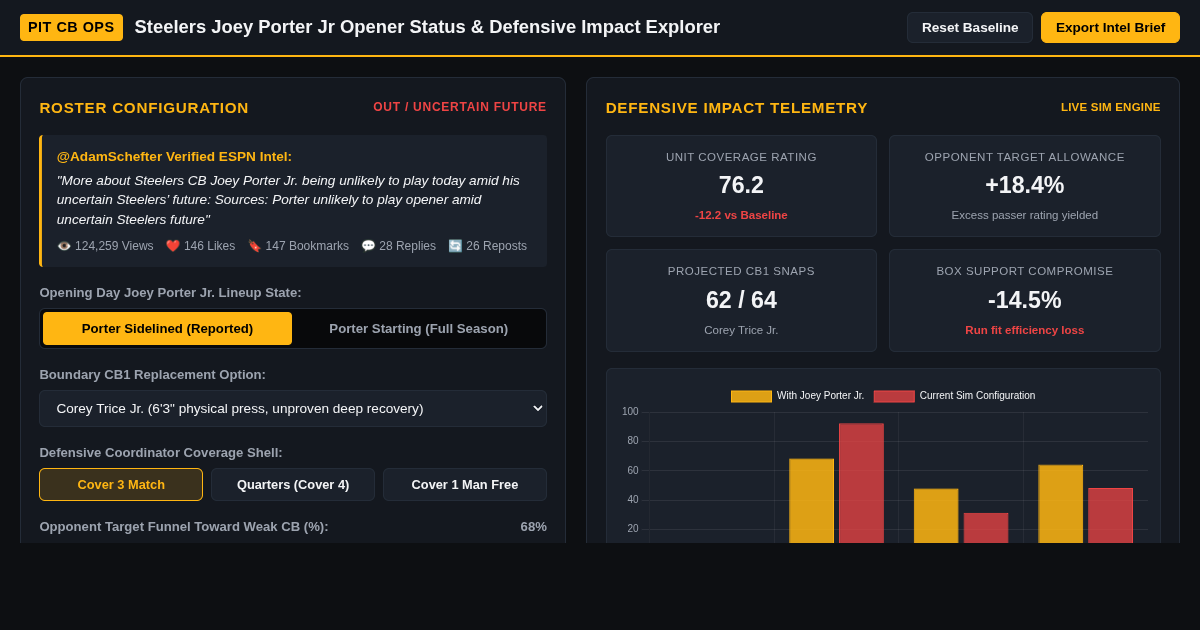Click the Roster Configuration heading
The width and height of the screenshot is (1200, 630).
(144, 107)
